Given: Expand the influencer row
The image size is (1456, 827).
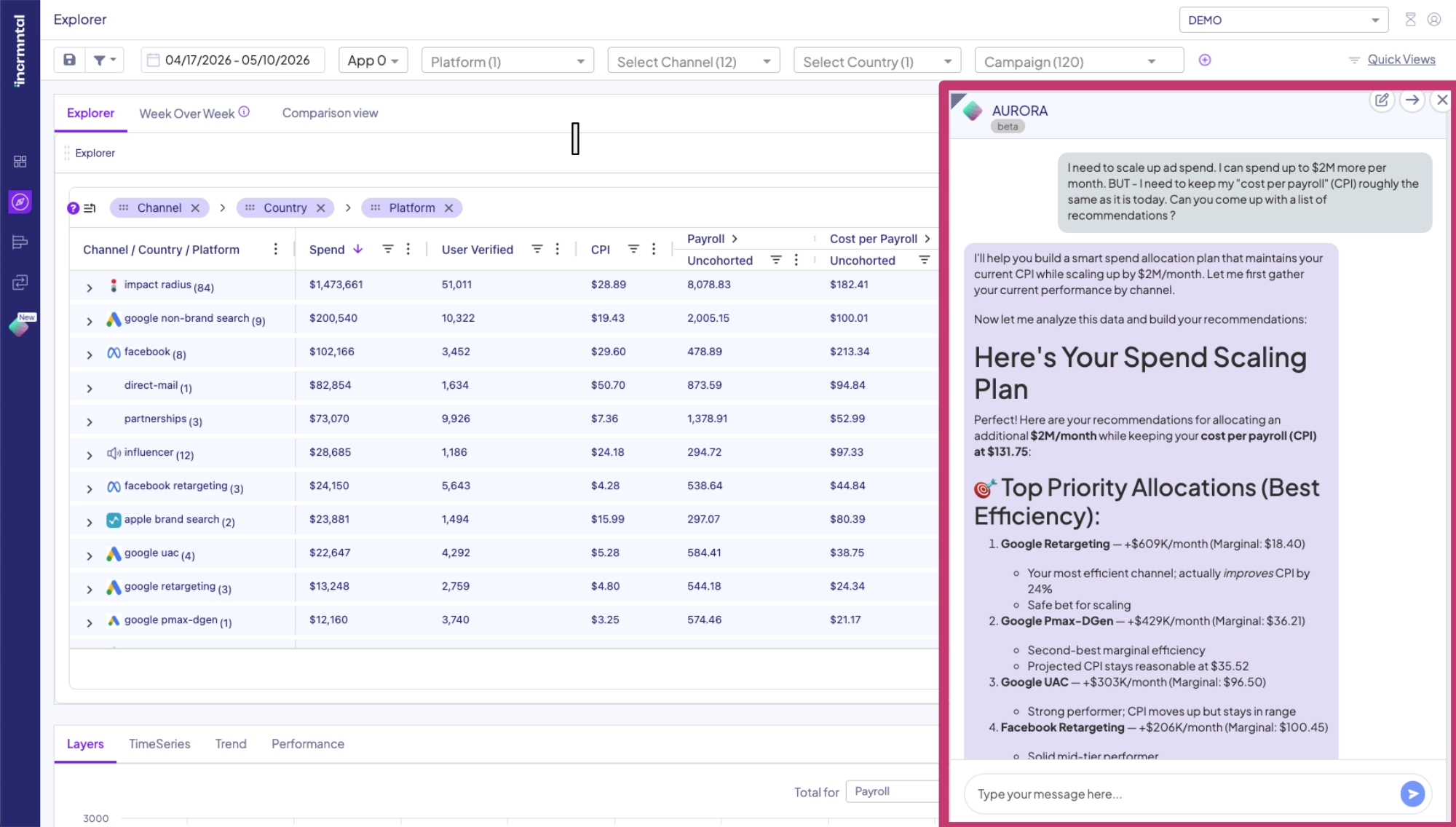Looking at the screenshot, I should click(90, 456).
